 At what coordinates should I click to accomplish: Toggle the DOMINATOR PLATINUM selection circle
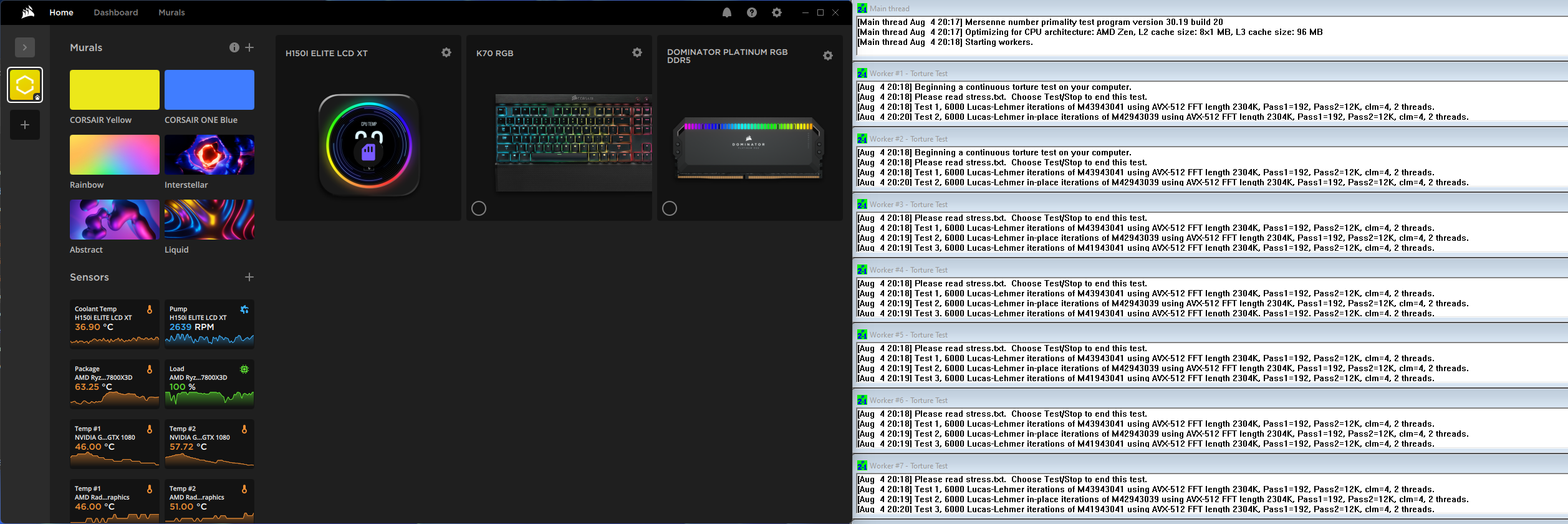670,208
